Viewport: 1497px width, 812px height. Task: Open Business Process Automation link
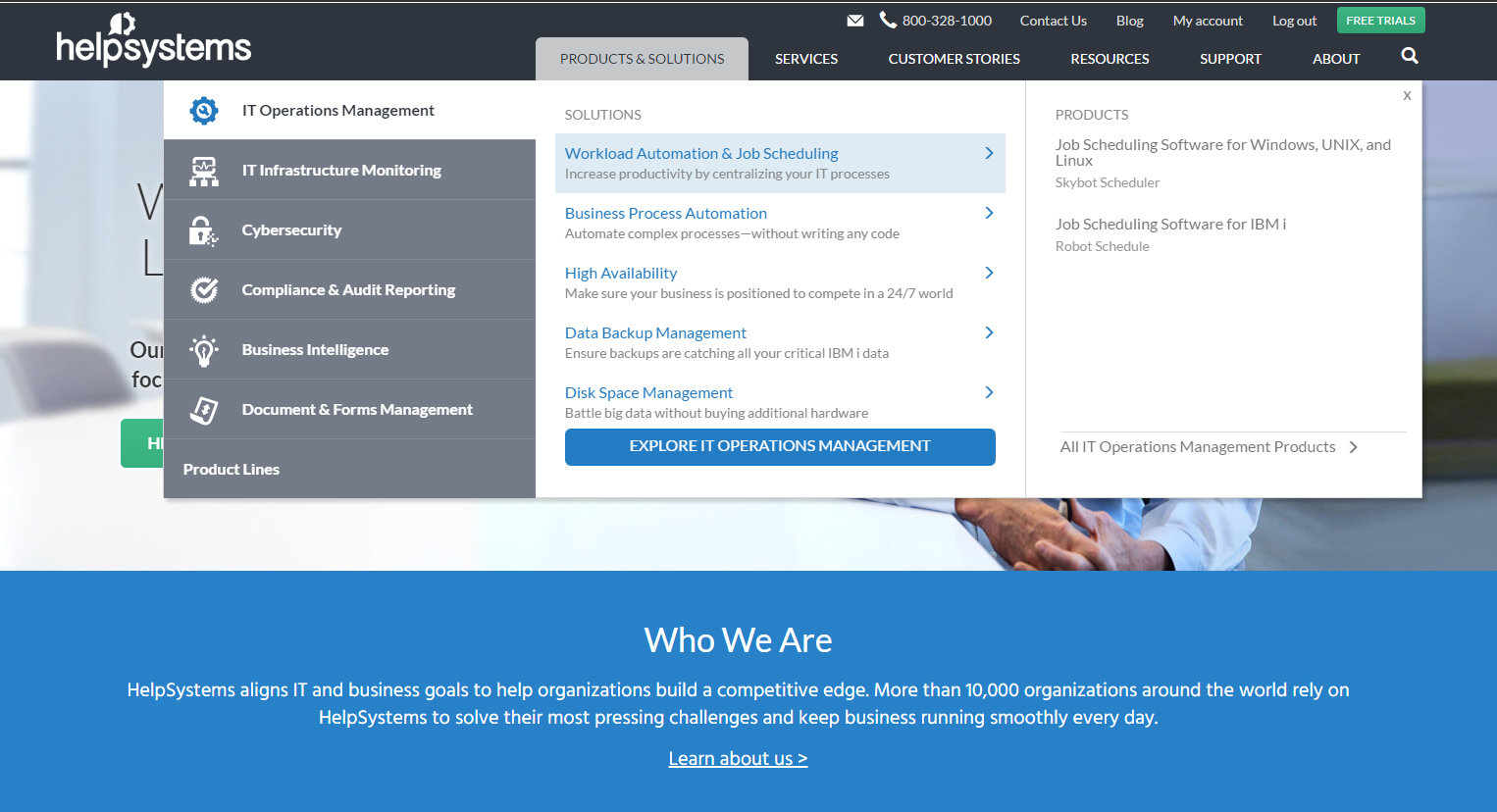pos(666,213)
